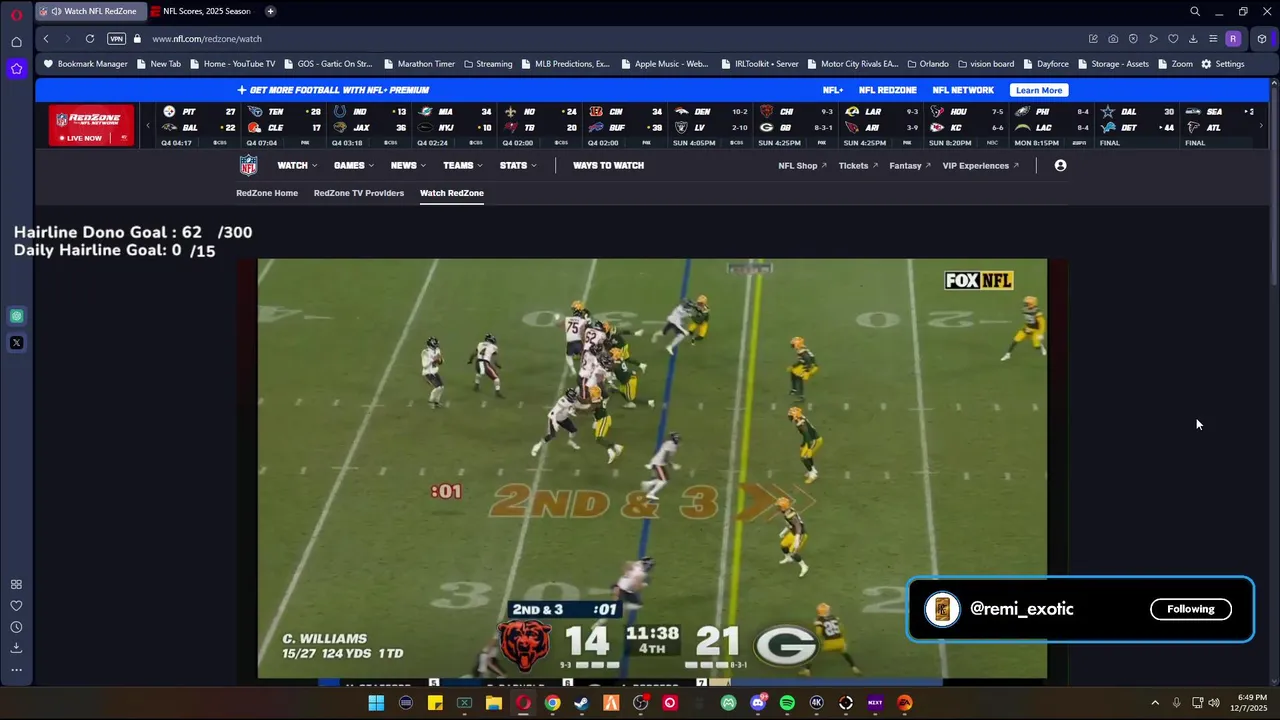Open the Tickets link
Viewport: 1280px width, 720px height.
[x=858, y=166]
